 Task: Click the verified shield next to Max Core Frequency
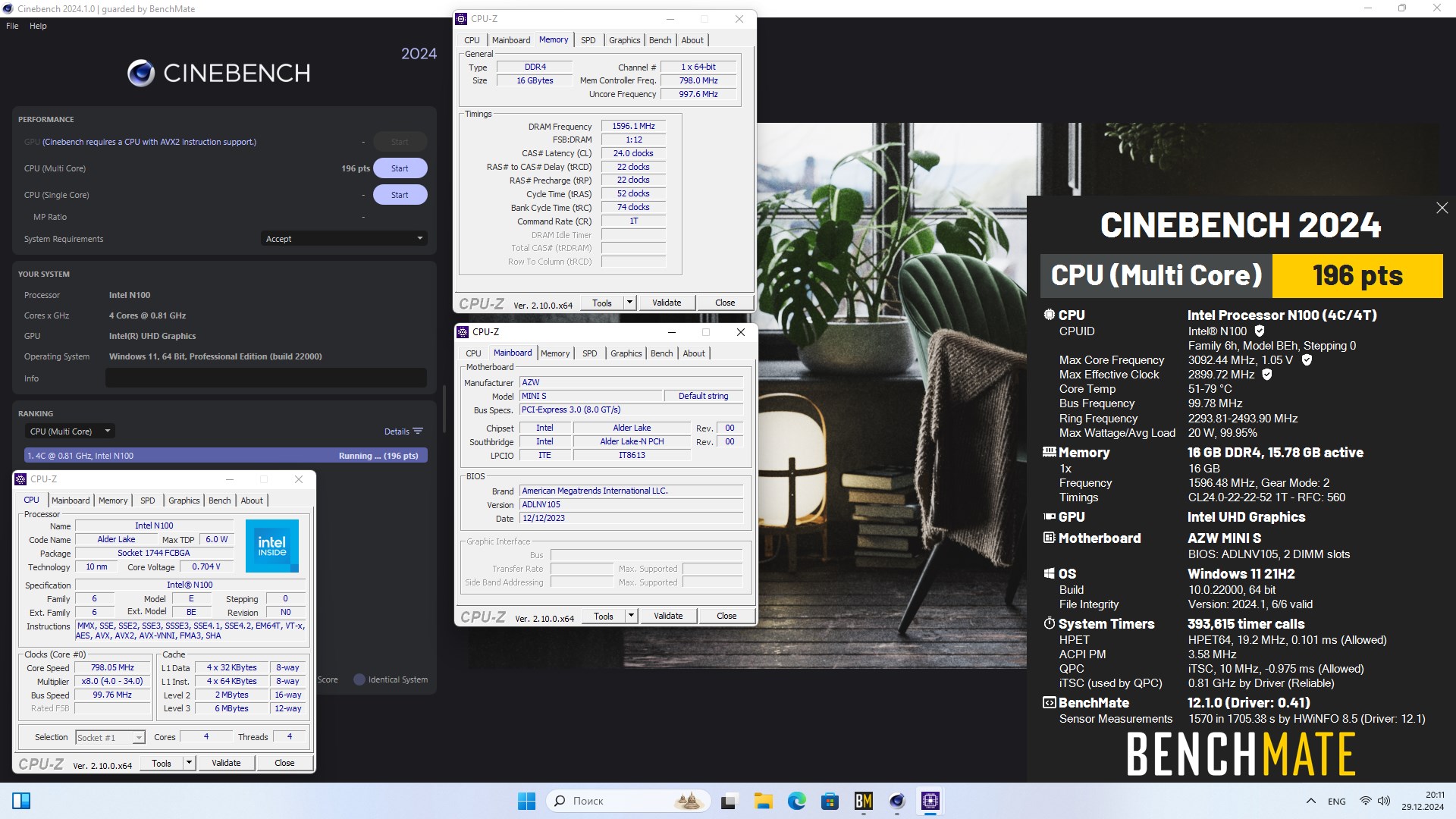click(1307, 359)
